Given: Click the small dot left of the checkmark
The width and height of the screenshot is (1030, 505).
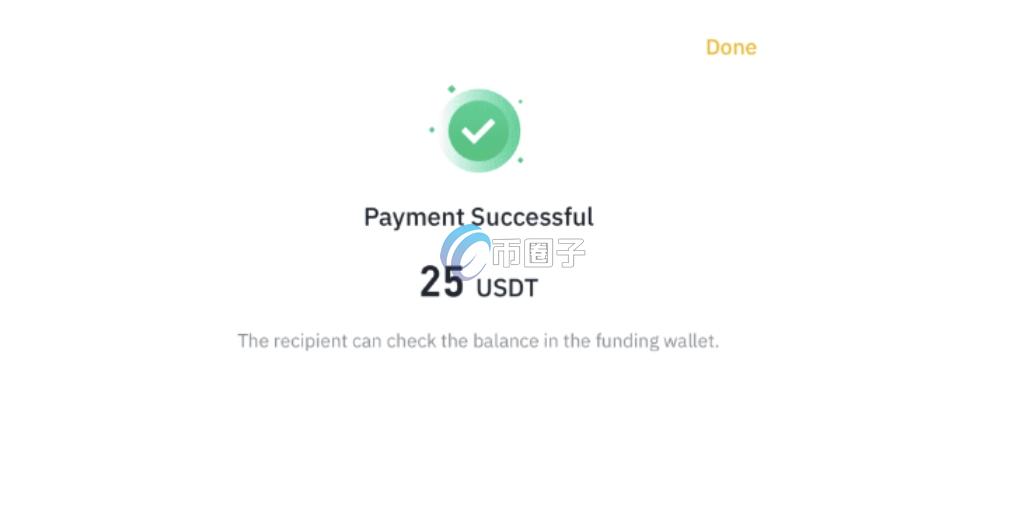Looking at the screenshot, I should click(432, 130).
